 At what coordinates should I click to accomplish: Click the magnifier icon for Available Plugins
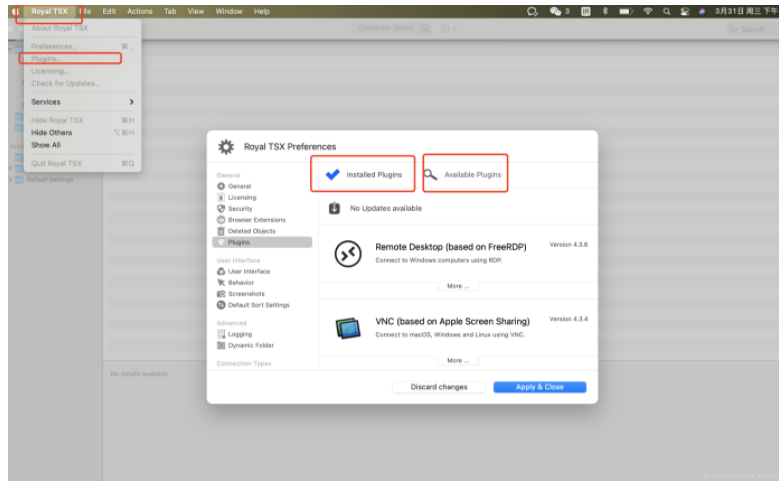(430, 174)
